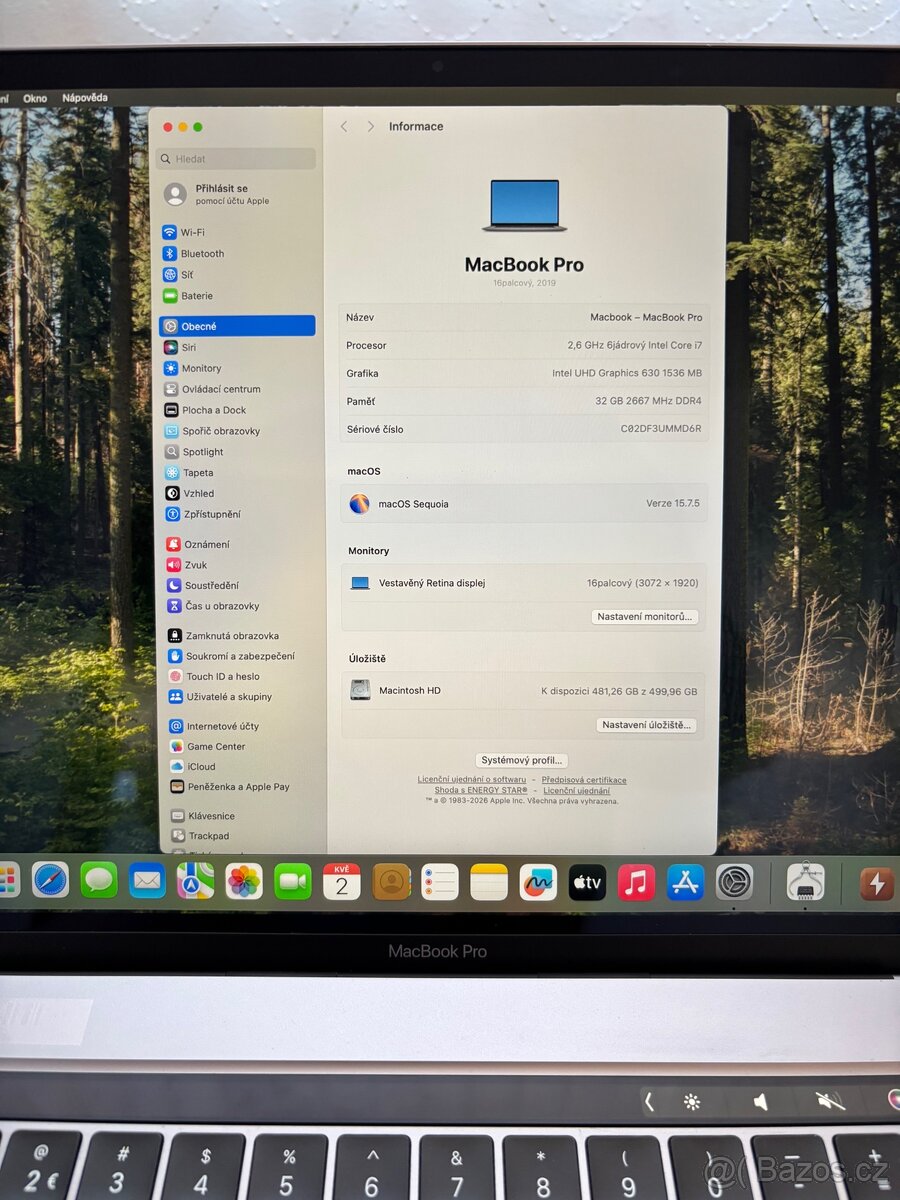The image size is (900, 1200).
Task: Focus the Hledat search field
Action: pyautogui.click(x=236, y=159)
